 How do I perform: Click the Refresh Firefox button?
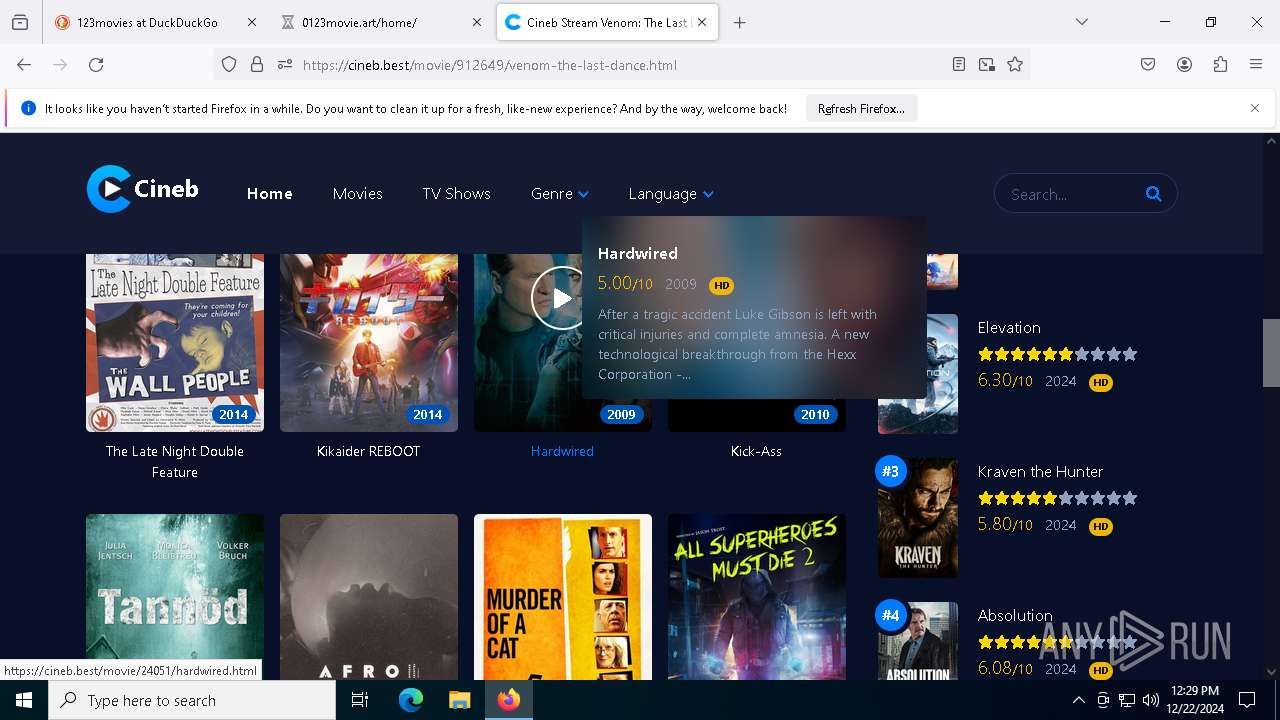861,108
